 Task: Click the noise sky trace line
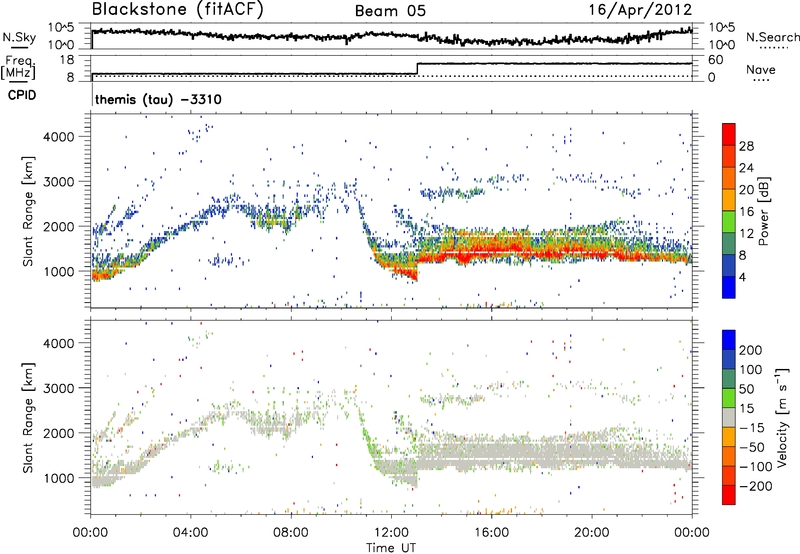pyautogui.click(x=392, y=36)
